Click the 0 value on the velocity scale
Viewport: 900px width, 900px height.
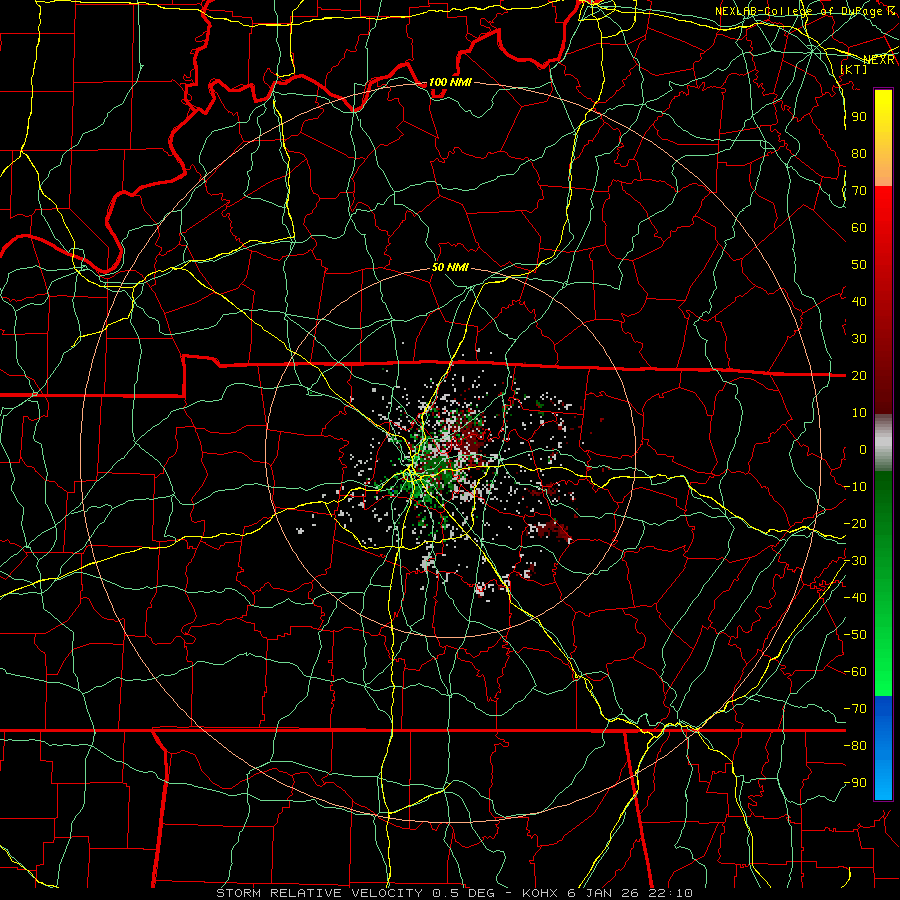(863, 449)
